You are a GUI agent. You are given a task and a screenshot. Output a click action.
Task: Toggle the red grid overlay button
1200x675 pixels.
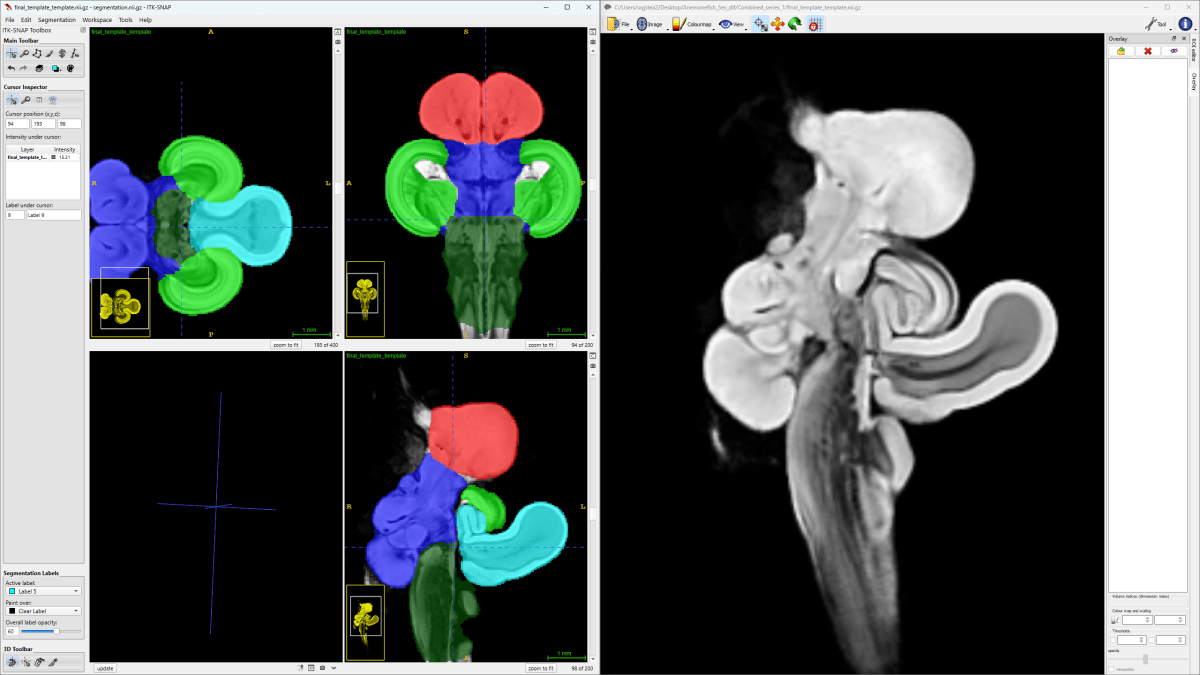coord(815,24)
